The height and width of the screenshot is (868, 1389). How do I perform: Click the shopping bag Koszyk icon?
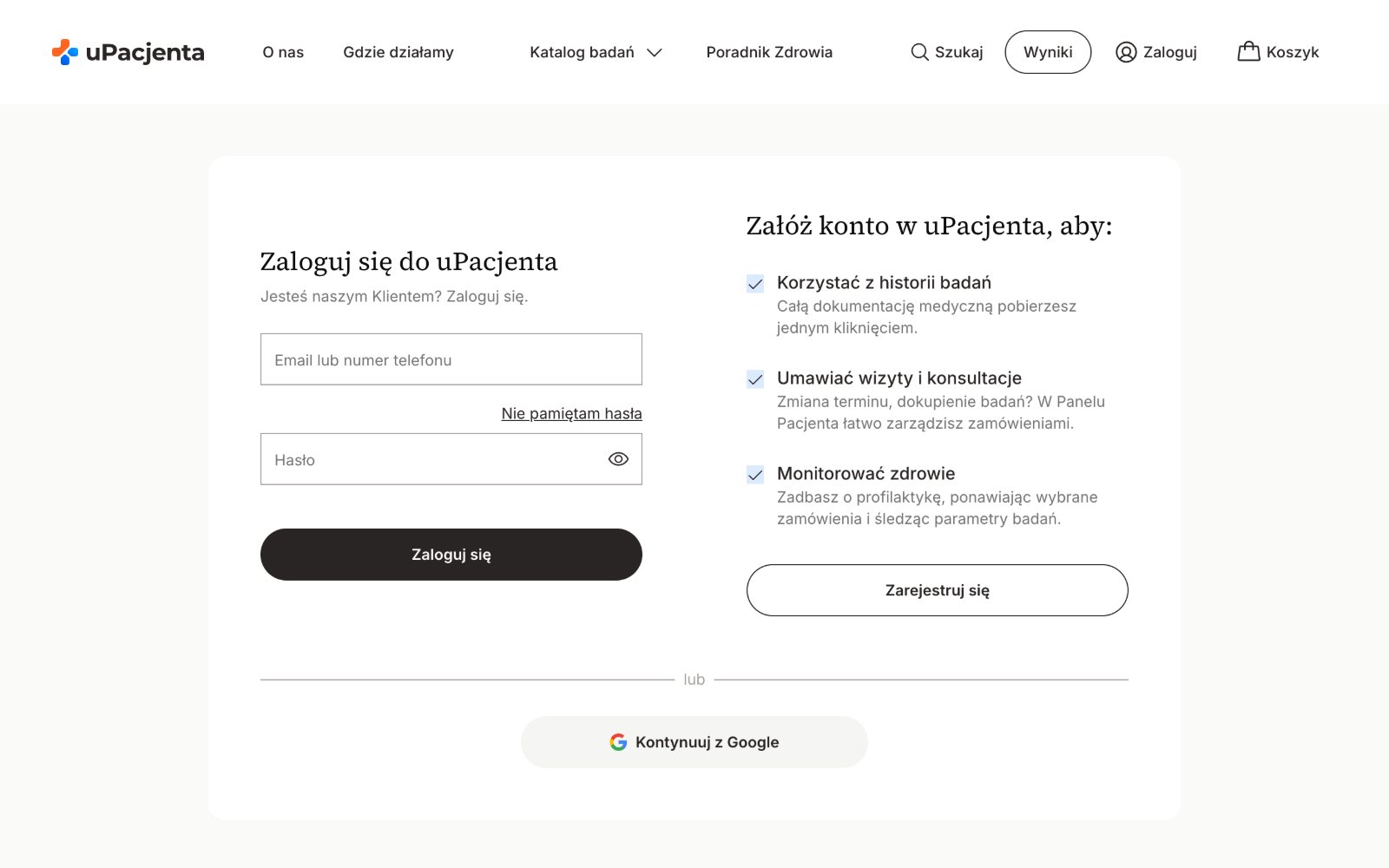point(1248,51)
